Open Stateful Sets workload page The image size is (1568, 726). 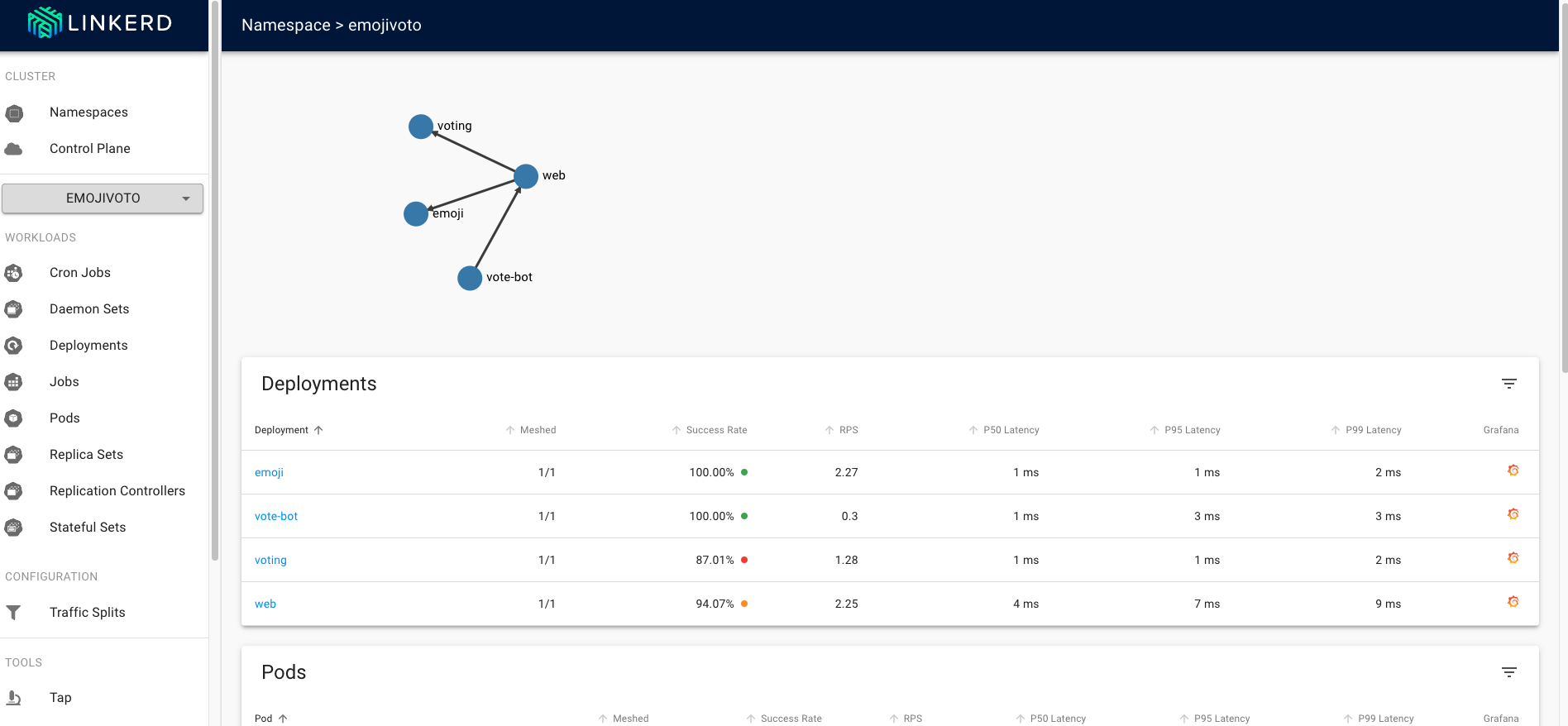point(88,528)
